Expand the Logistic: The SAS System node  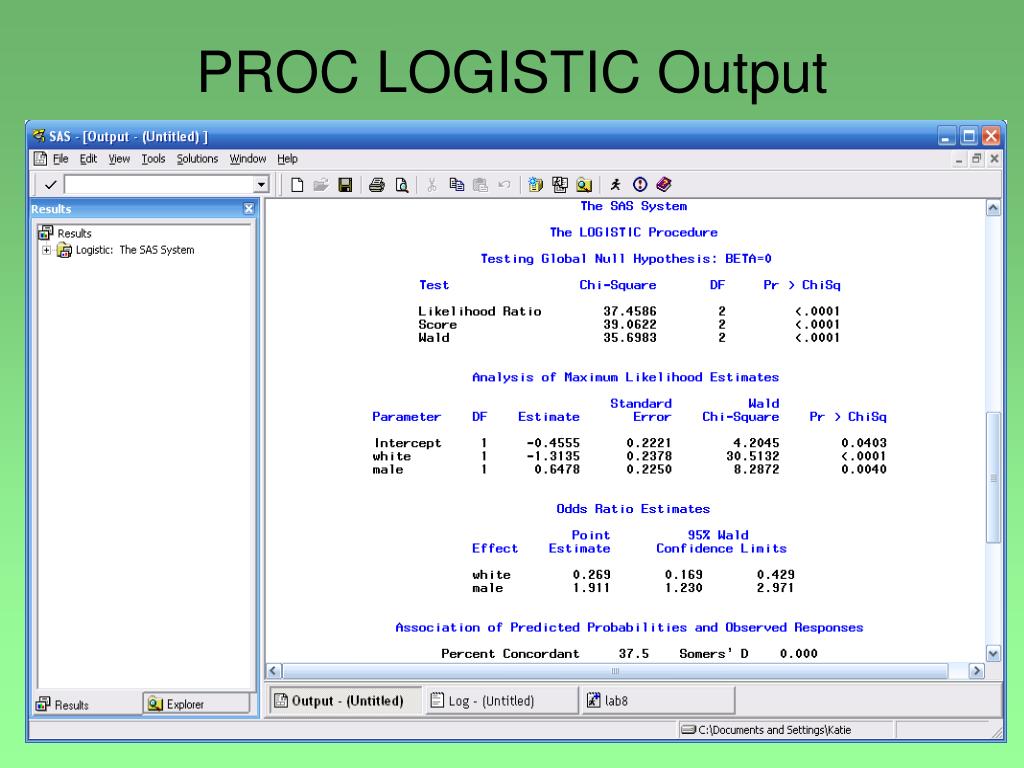tap(46, 250)
